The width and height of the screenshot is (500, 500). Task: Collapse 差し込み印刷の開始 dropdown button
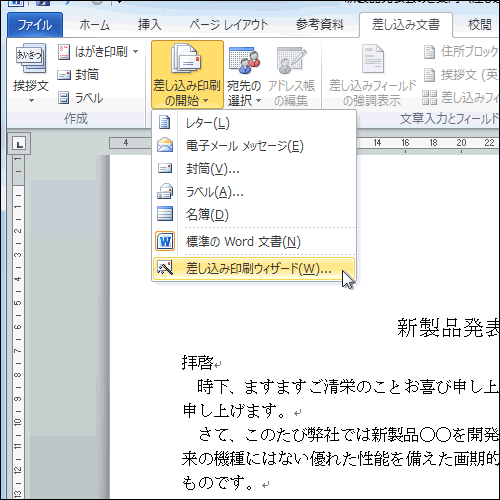coord(187,75)
